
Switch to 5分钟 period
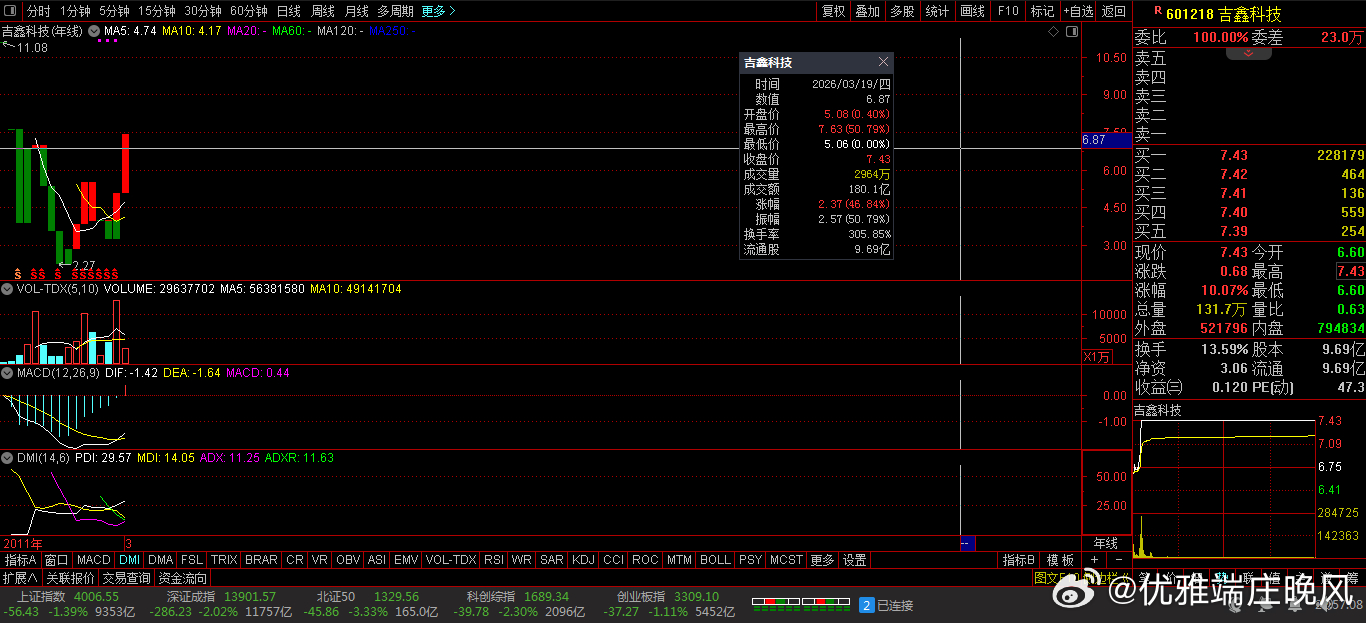pos(114,11)
